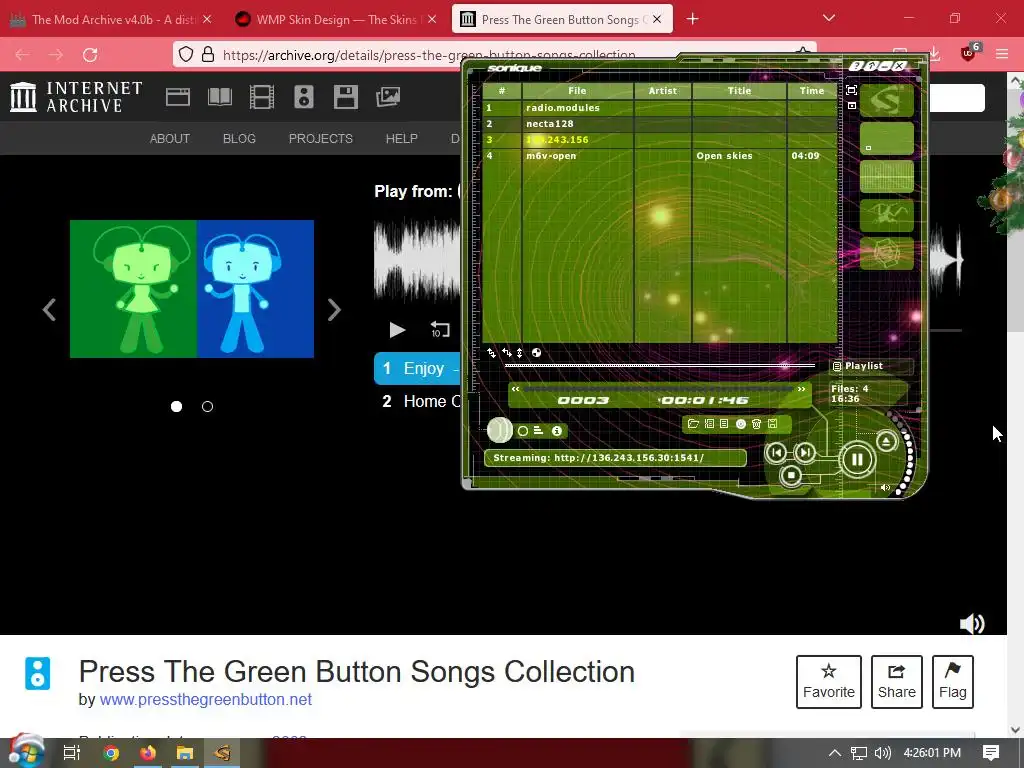Open the ABOUT menu item
Image resolution: width=1024 pixels, height=768 pixels.
click(170, 138)
